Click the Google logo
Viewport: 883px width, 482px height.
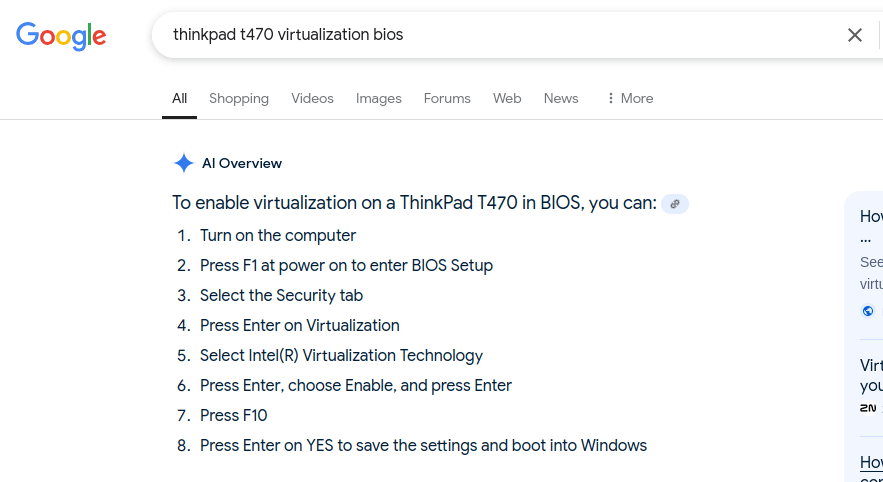(x=61, y=36)
